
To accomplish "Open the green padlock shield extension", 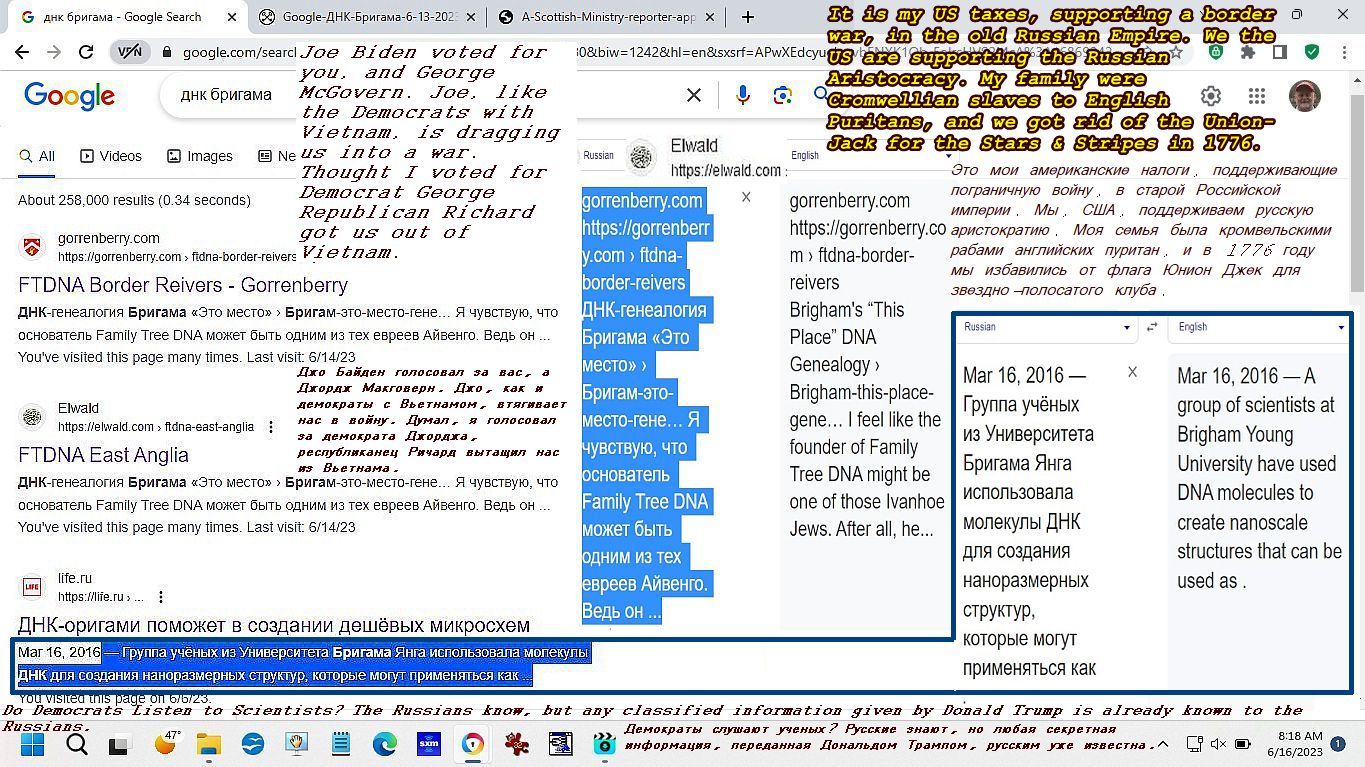I will tap(1216, 52).
